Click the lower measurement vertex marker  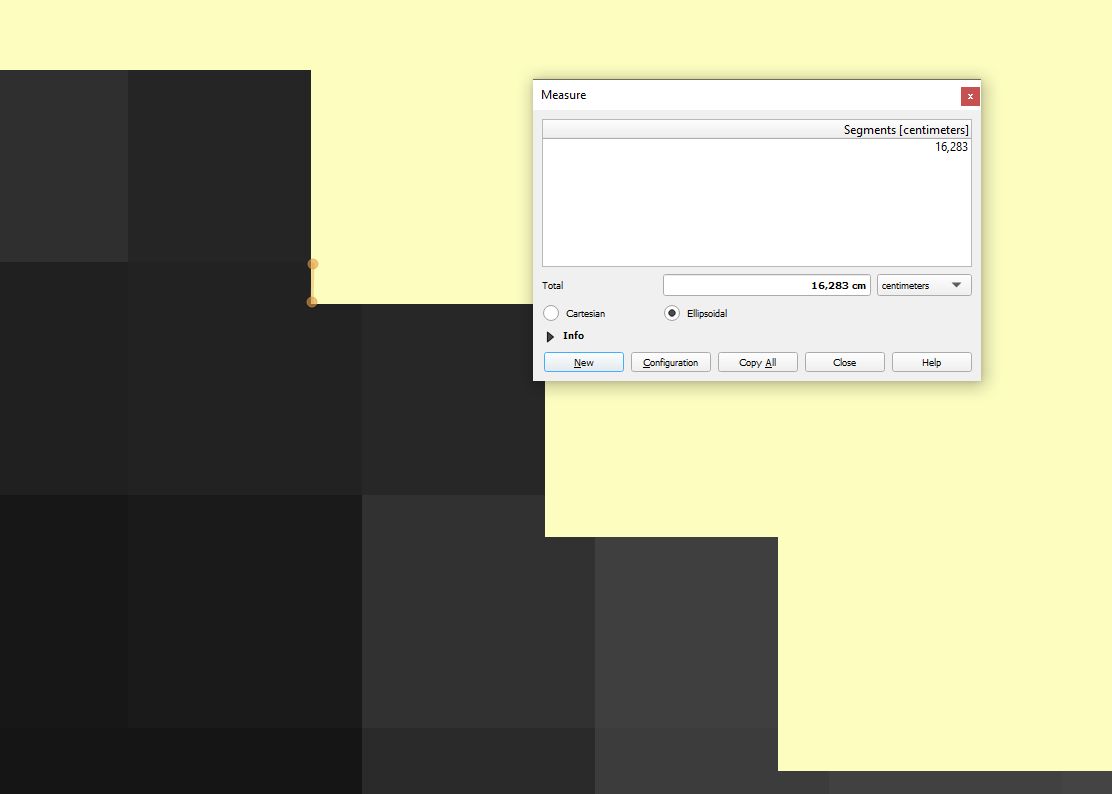pos(311,302)
